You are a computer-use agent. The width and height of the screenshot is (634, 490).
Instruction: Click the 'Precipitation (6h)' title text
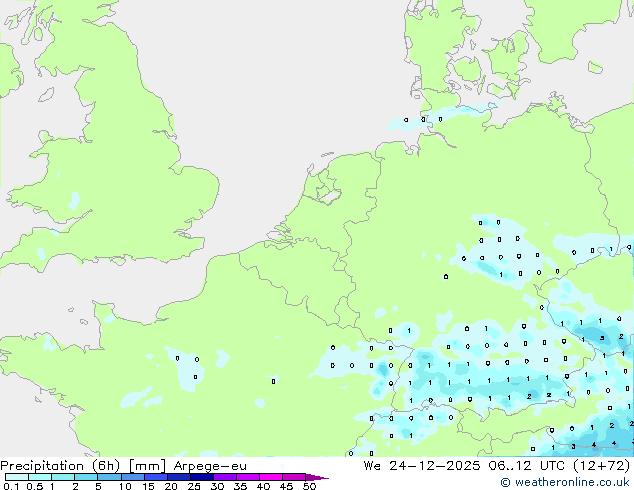tap(60, 466)
